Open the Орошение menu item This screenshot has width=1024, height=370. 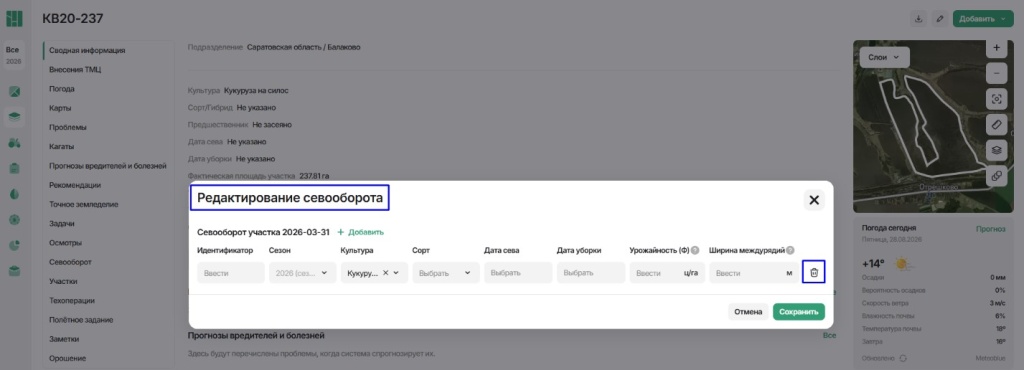[x=67, y=358]
